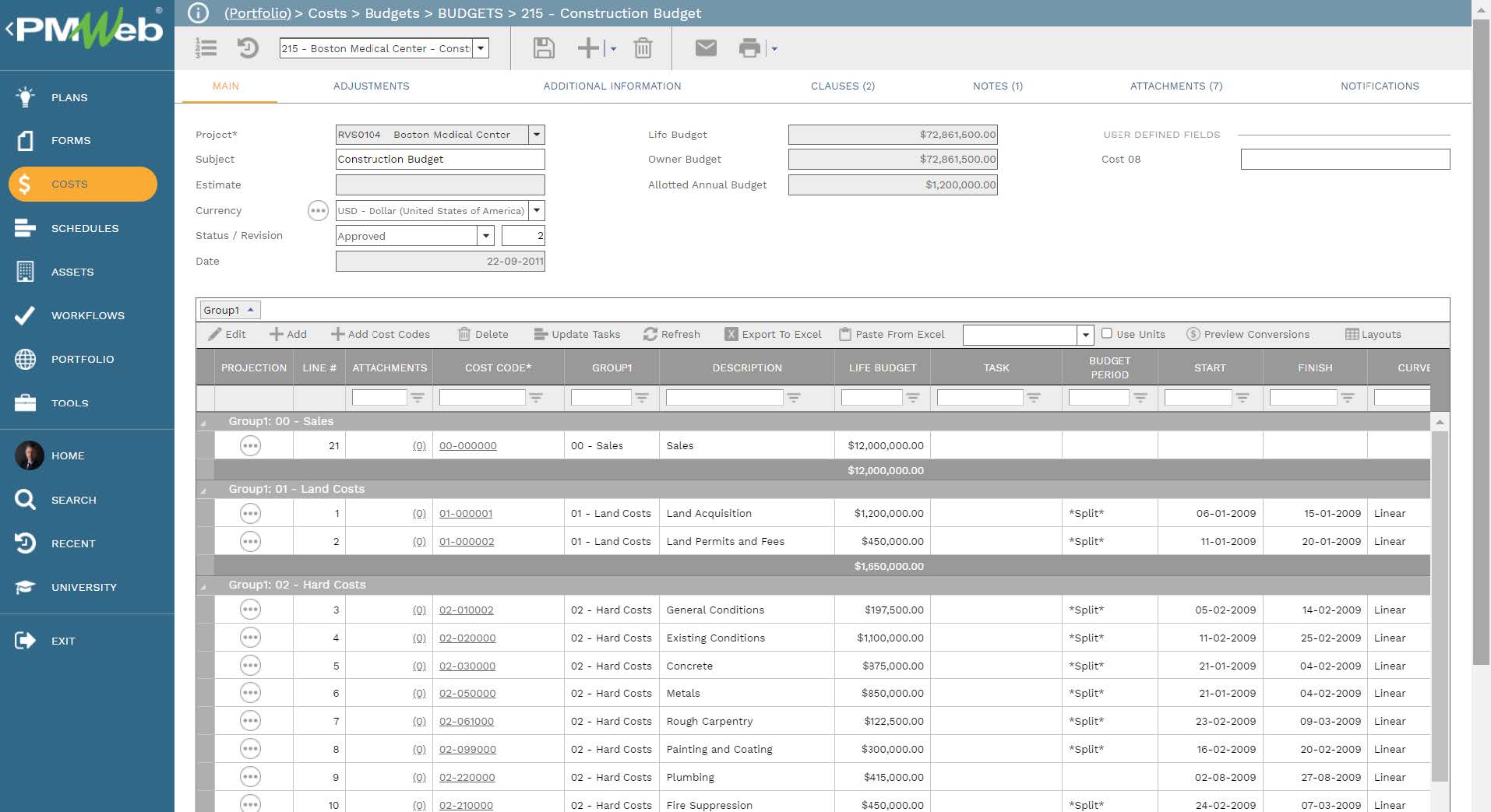
Task: Open the Costs module in the sidebar
Action: pyautogui.click(x=83, y=184)
